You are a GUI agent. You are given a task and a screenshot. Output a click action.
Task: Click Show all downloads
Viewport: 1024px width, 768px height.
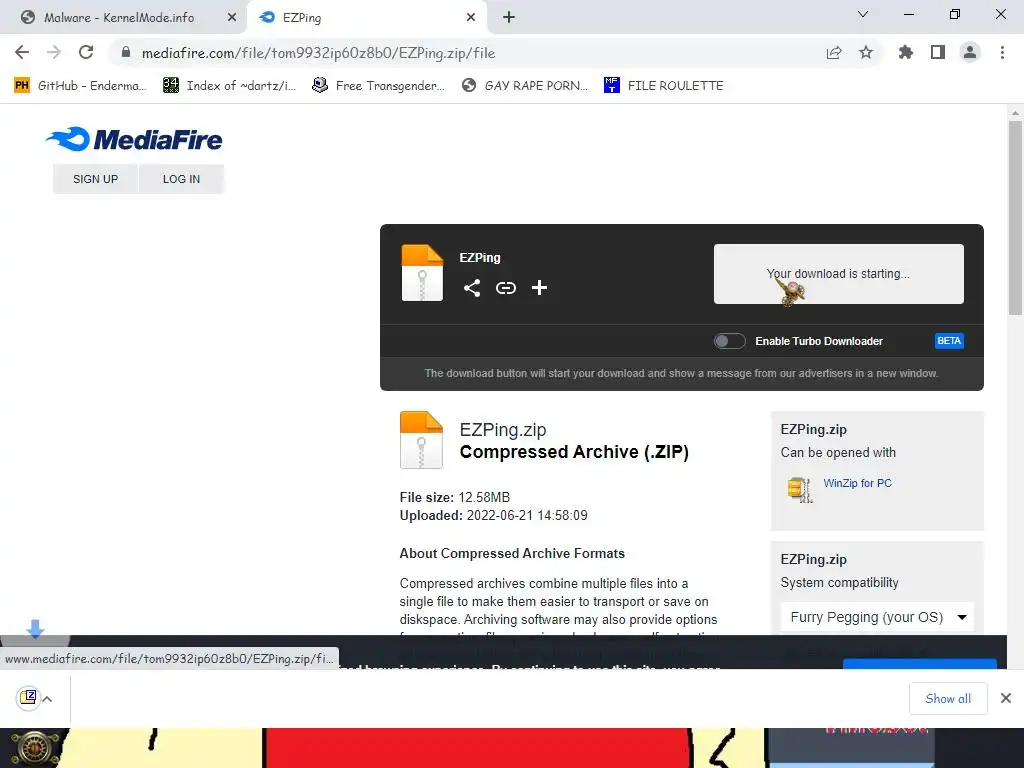[x=948, y=699]
